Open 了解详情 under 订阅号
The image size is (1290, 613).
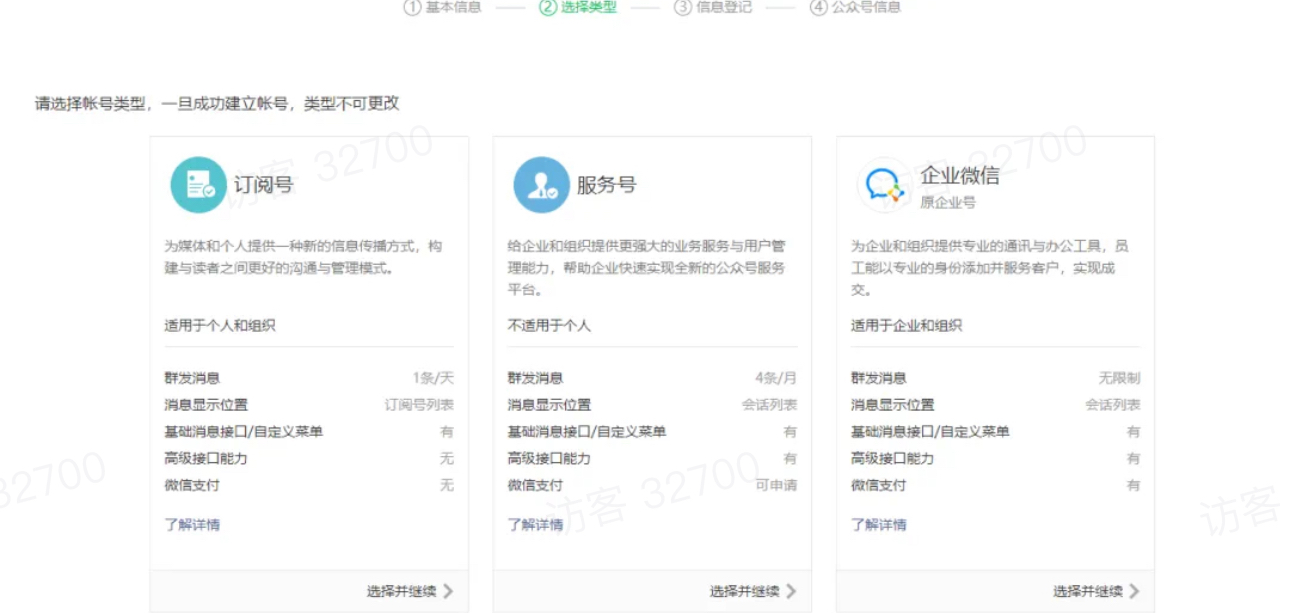(194, 524)
